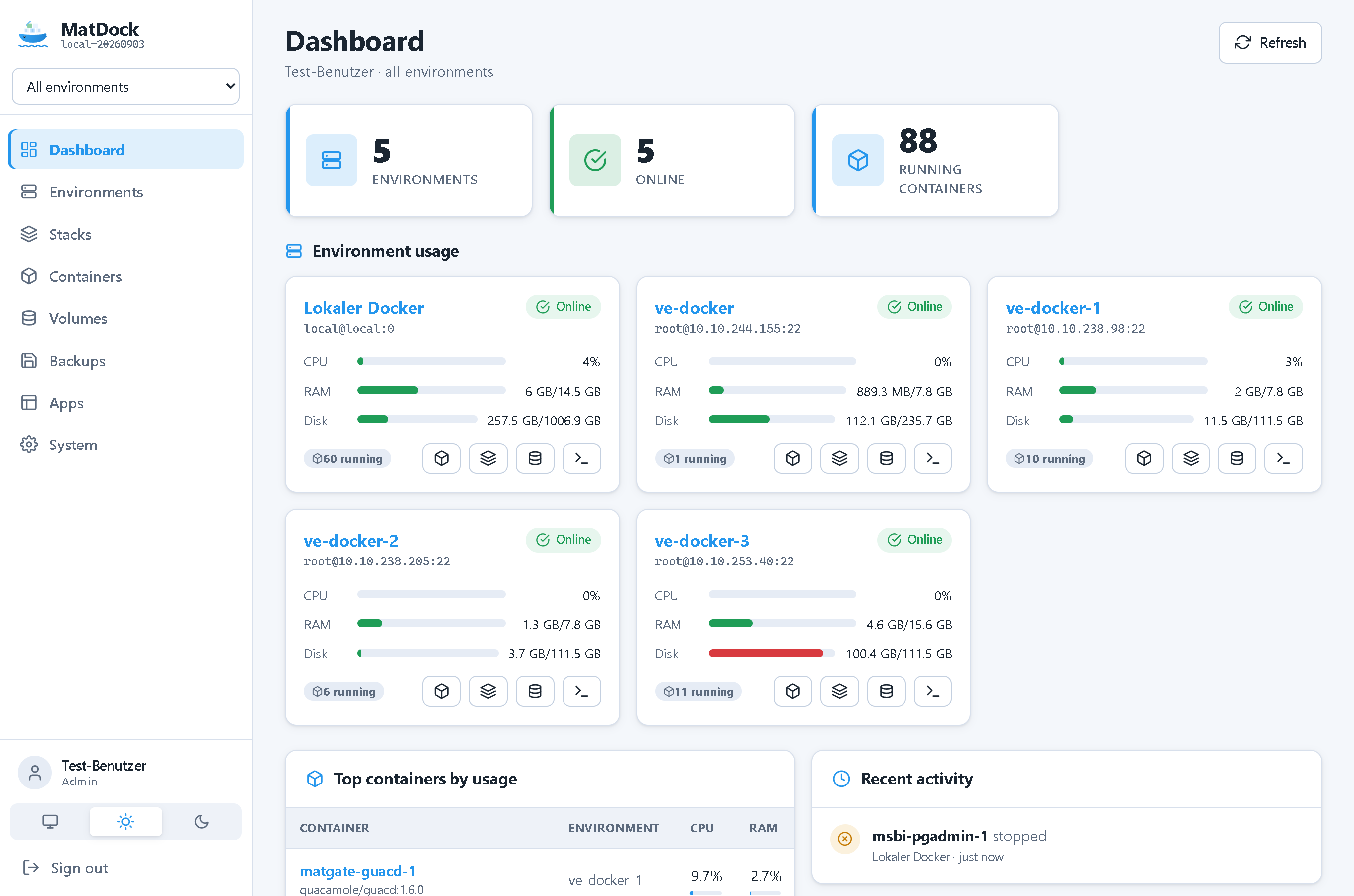The height and width of the screenshot is (896, 1354).
Task: Open the ve-docker-2 environment link
Action: pos(351,541)
